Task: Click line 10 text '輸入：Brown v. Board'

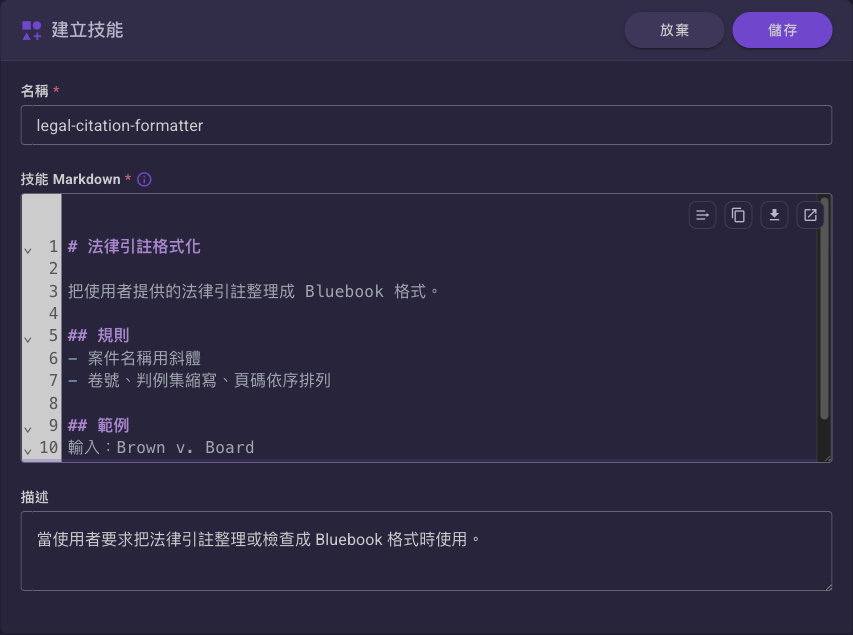Action: pyautogui.click(x=161, y=447)
